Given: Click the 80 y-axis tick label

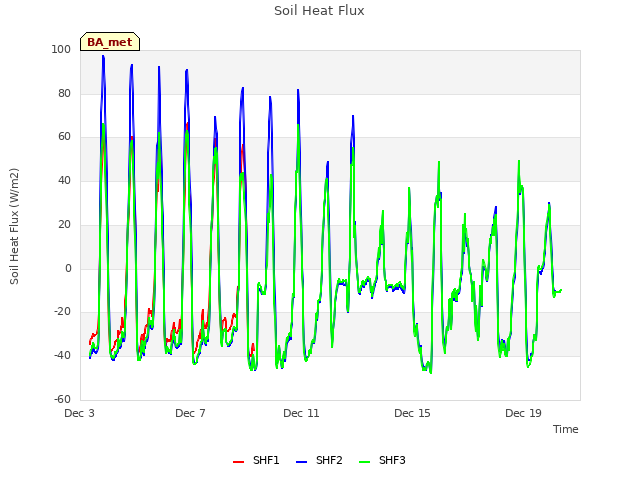Looking at the screenshot, I should coord(64,93).
